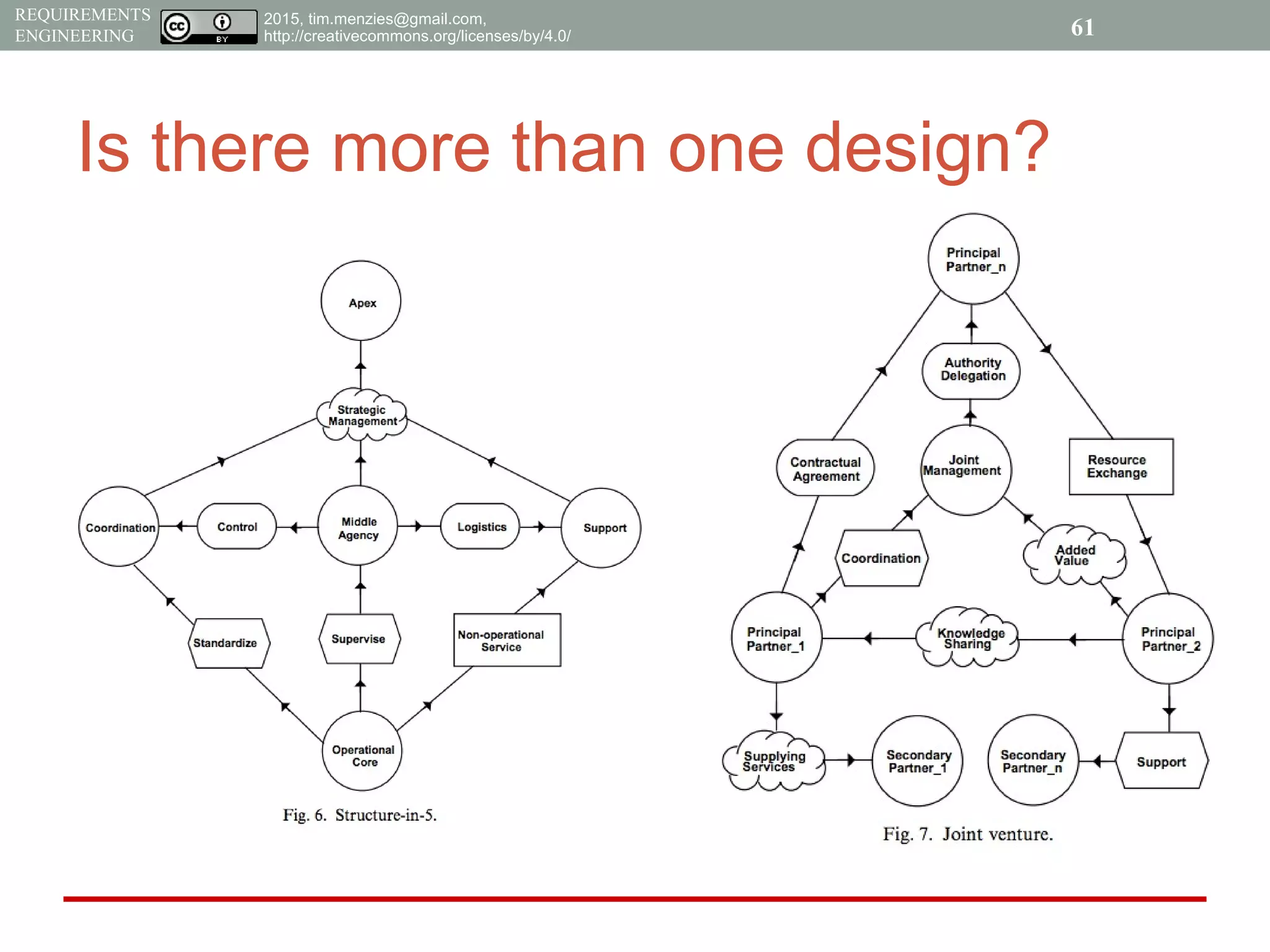Select the Joint Management circle
1270x952 pixels.
[x=966, y=470]
